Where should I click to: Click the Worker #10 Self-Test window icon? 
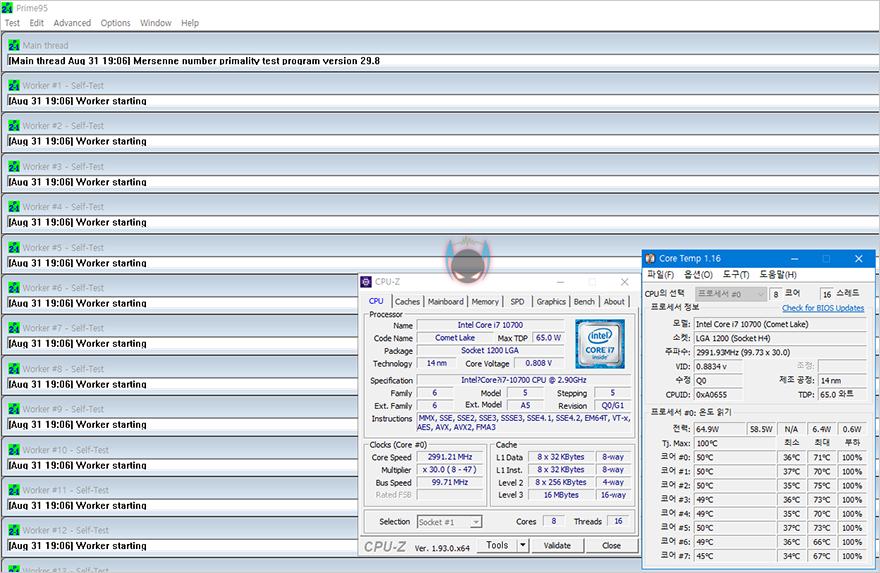14,450
